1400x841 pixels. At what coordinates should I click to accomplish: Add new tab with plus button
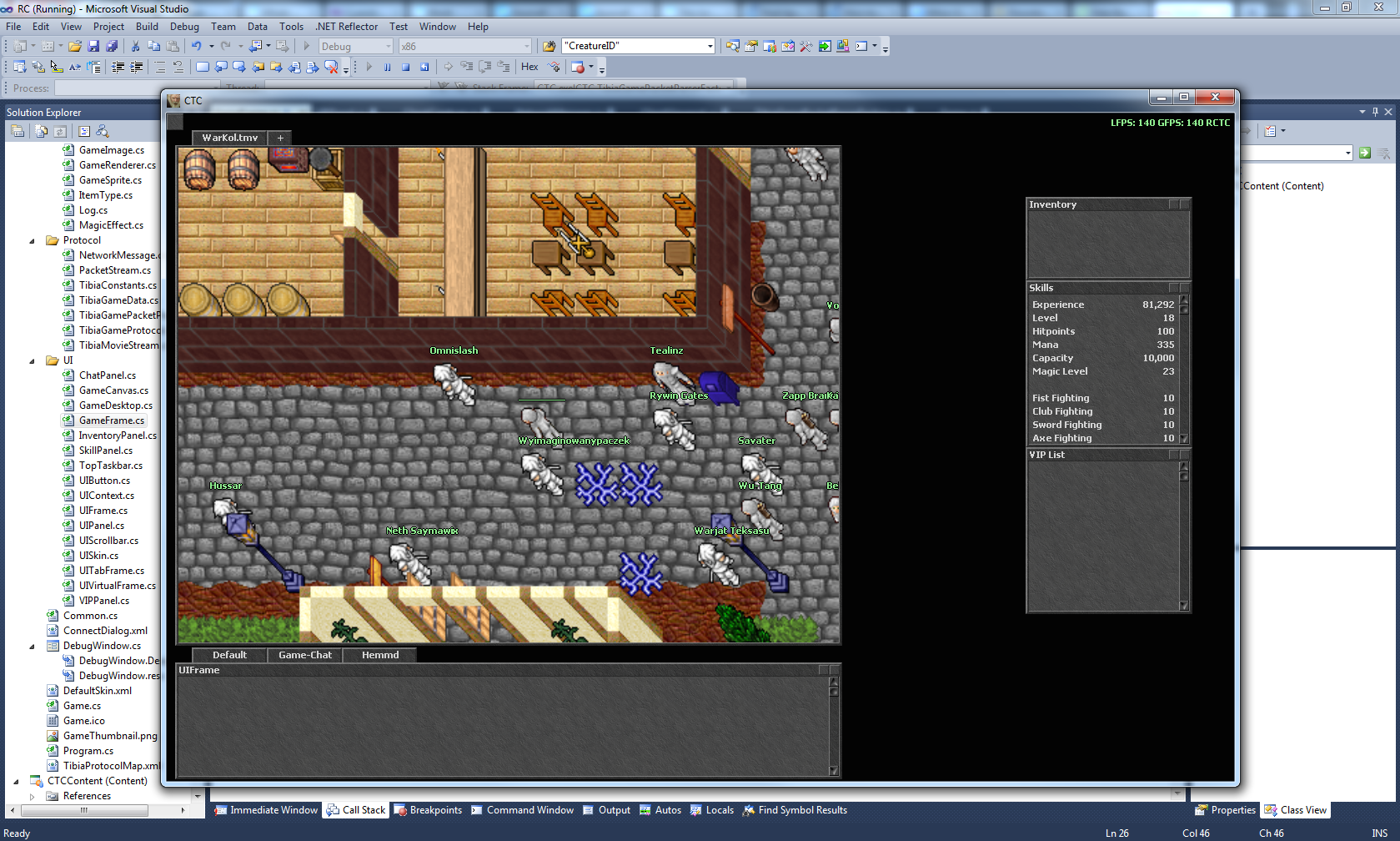tap(280, 138)
